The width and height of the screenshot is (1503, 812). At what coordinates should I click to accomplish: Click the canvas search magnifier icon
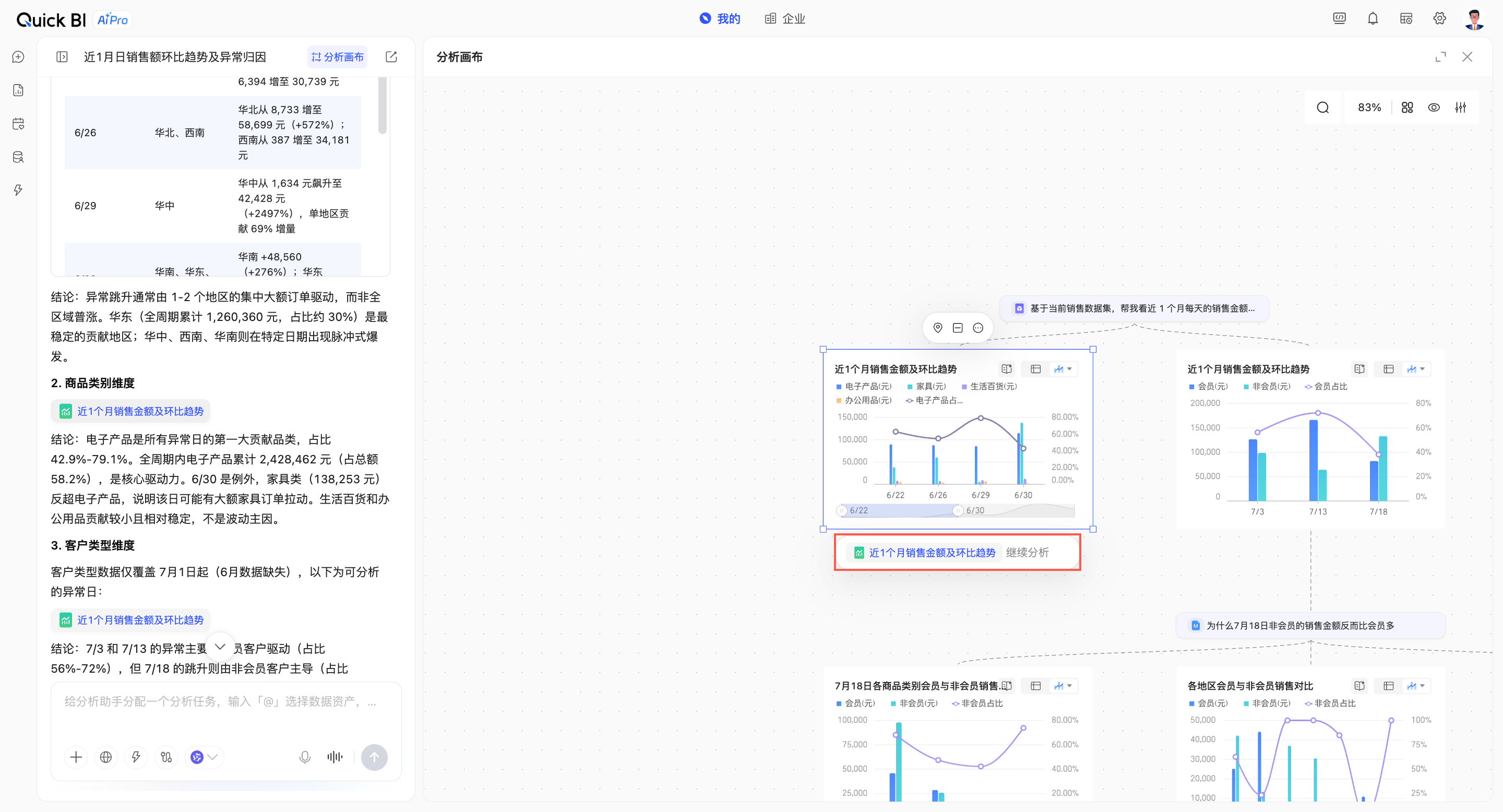pos(1323,108)
